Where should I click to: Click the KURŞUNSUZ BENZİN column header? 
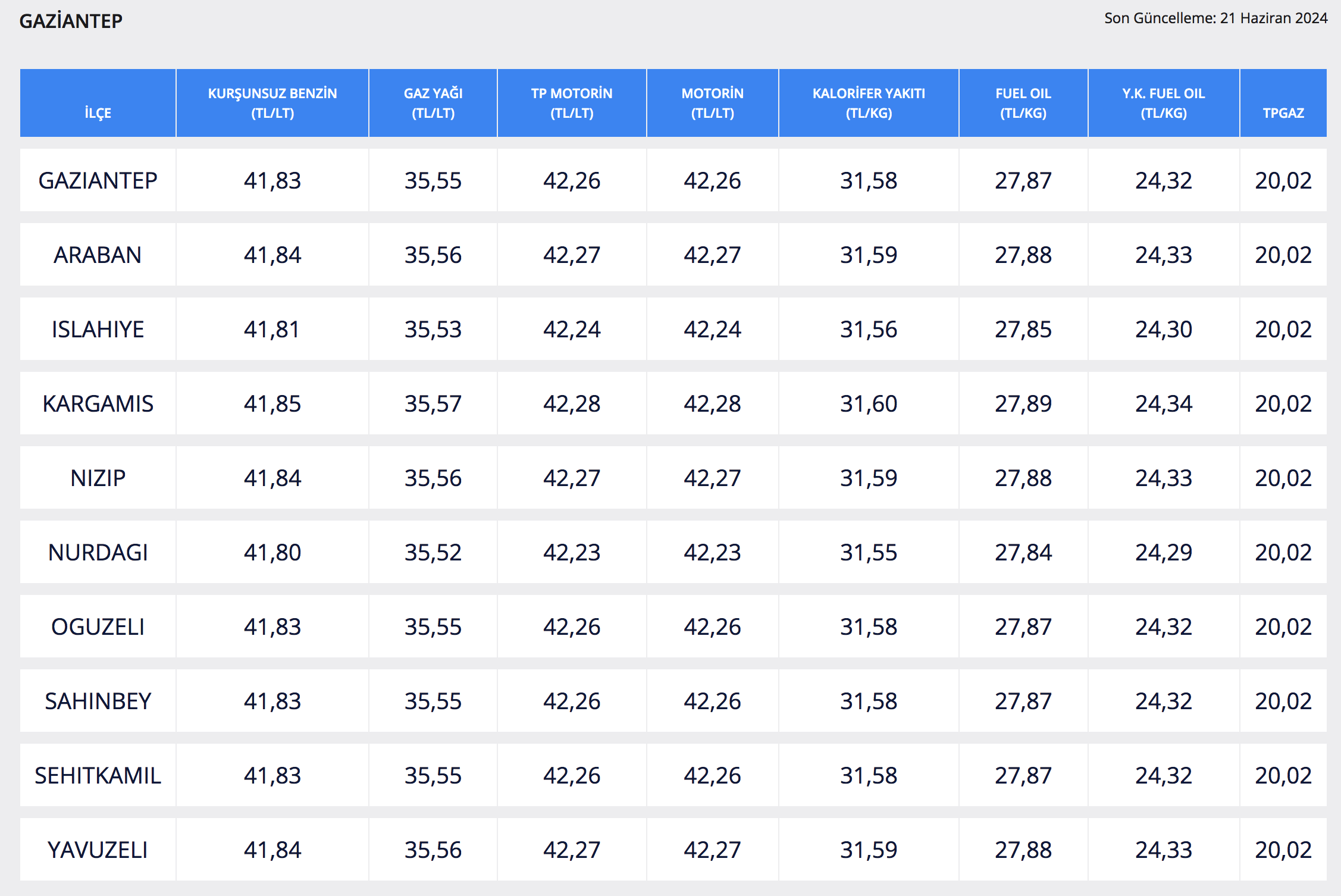(x=272, y=103)
